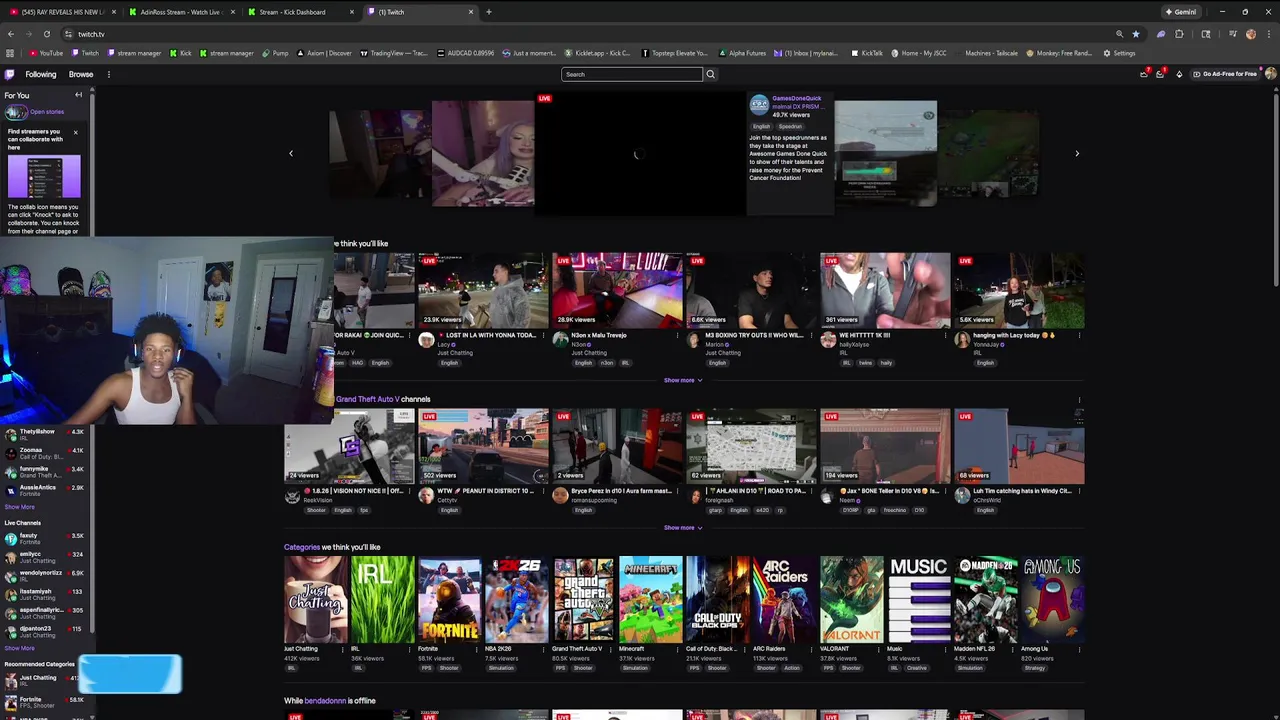
Task: Open a new browser tab
Action: pos(488,12)
